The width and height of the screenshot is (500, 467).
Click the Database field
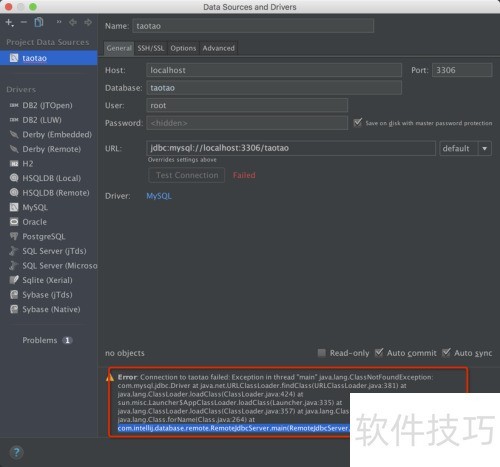274,88
